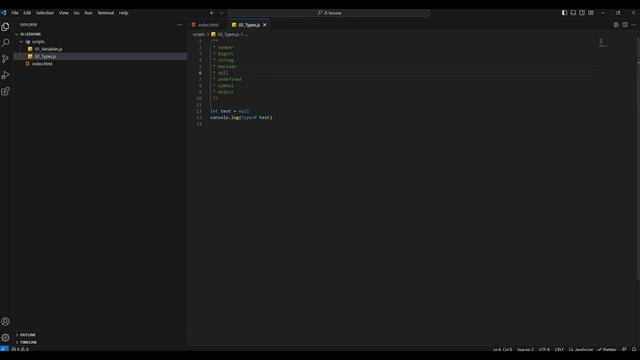
Task: Click the remote window indicator in status bar
Action: pos(4,349)
